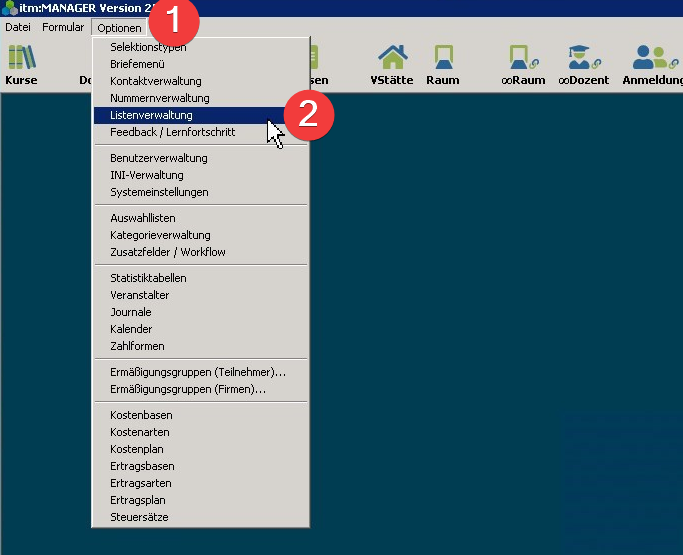683x555 pixels.
Task: Open Statistiktabellen
Action: (201, 278)
